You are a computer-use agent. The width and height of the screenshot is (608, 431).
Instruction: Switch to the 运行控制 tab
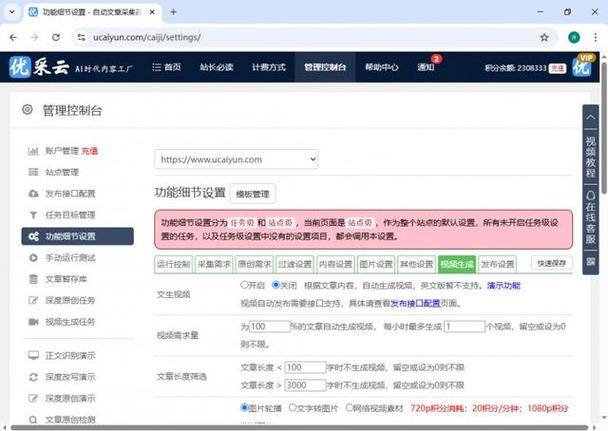pyautogui.click(x=173, y=264)
